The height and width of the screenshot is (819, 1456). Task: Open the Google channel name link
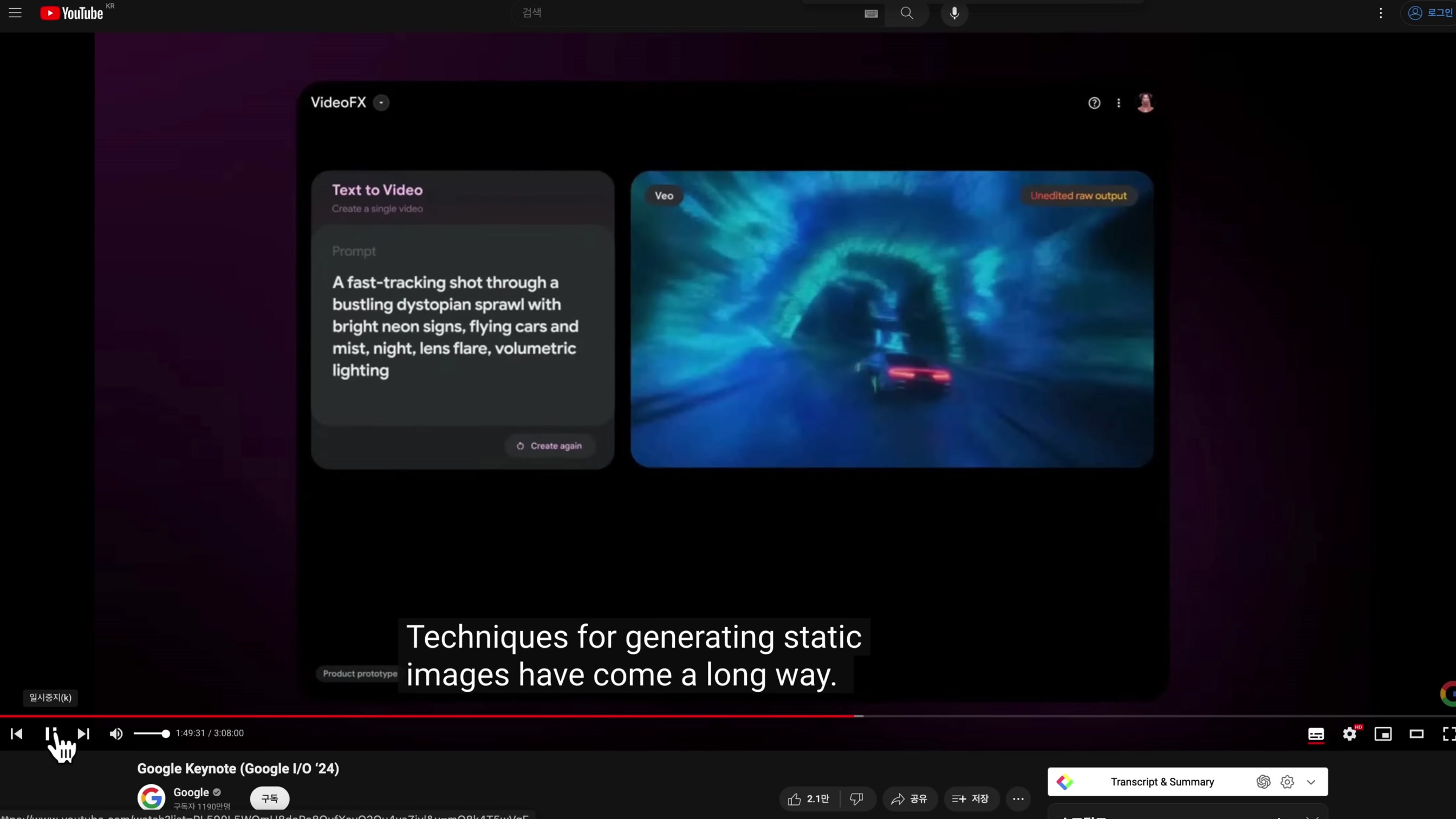tap(191, 792)
